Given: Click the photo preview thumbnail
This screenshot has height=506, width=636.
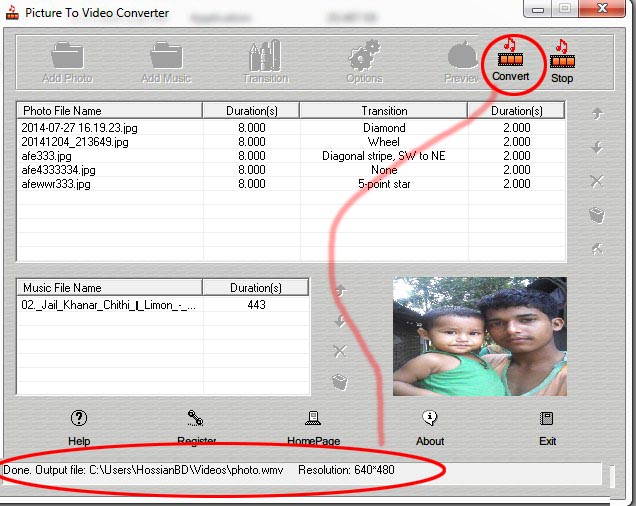Looking at the screenshot, I should click(x=480, y=336).
